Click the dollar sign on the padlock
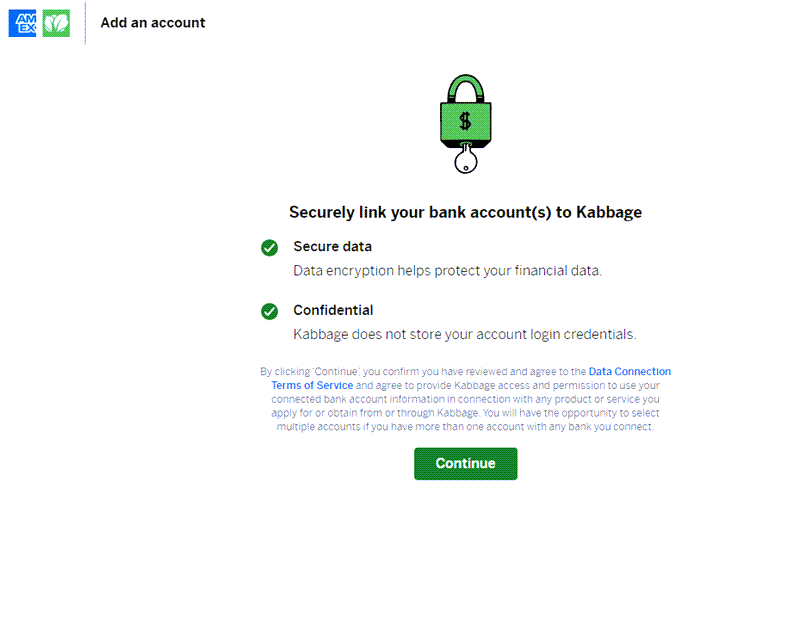This screenshot has width=800, height=636. tap(465, 121)
